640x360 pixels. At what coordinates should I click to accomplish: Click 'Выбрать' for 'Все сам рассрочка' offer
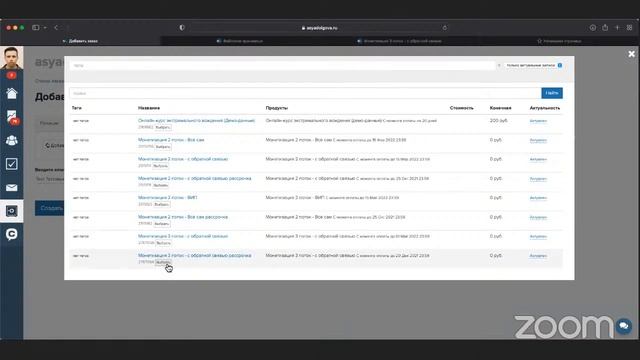[162, 224]
